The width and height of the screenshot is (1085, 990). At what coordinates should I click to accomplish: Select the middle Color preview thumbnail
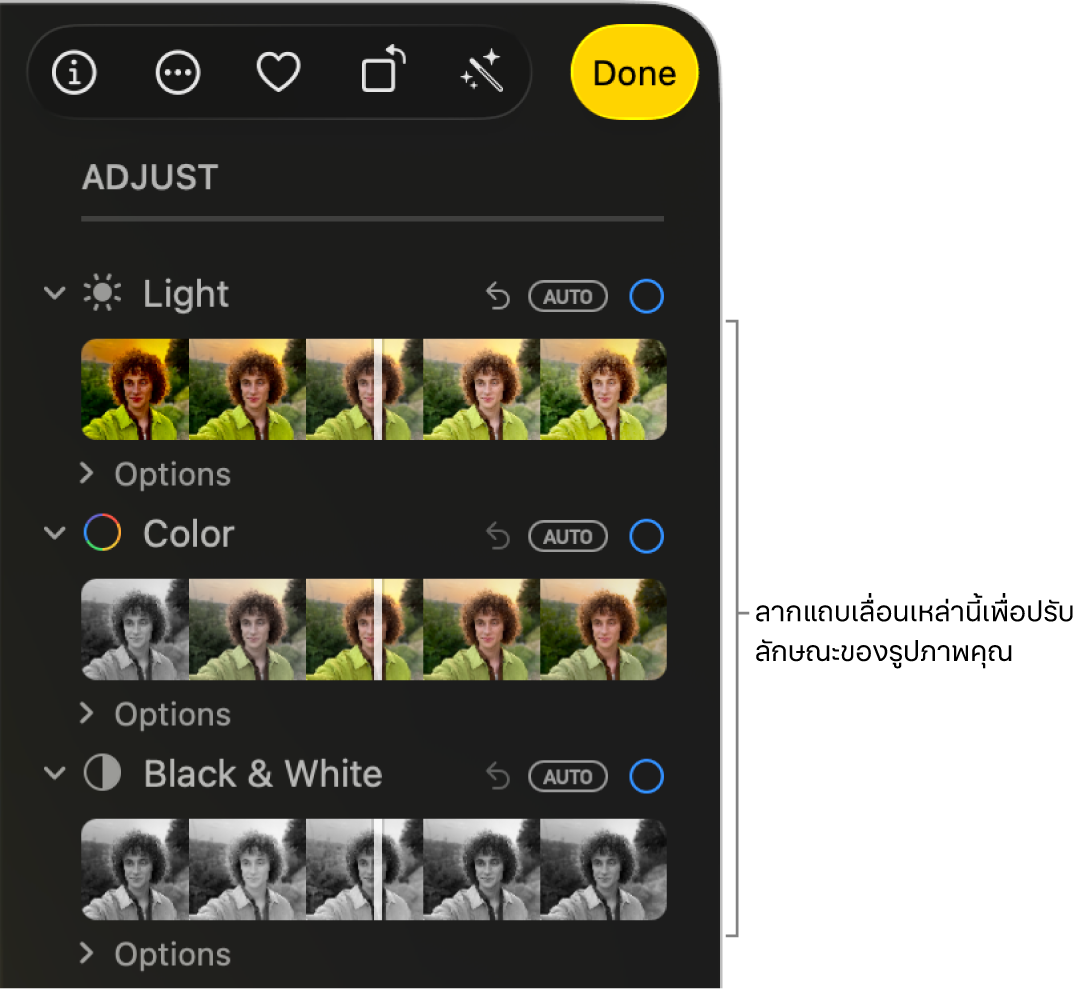[364, 629]
